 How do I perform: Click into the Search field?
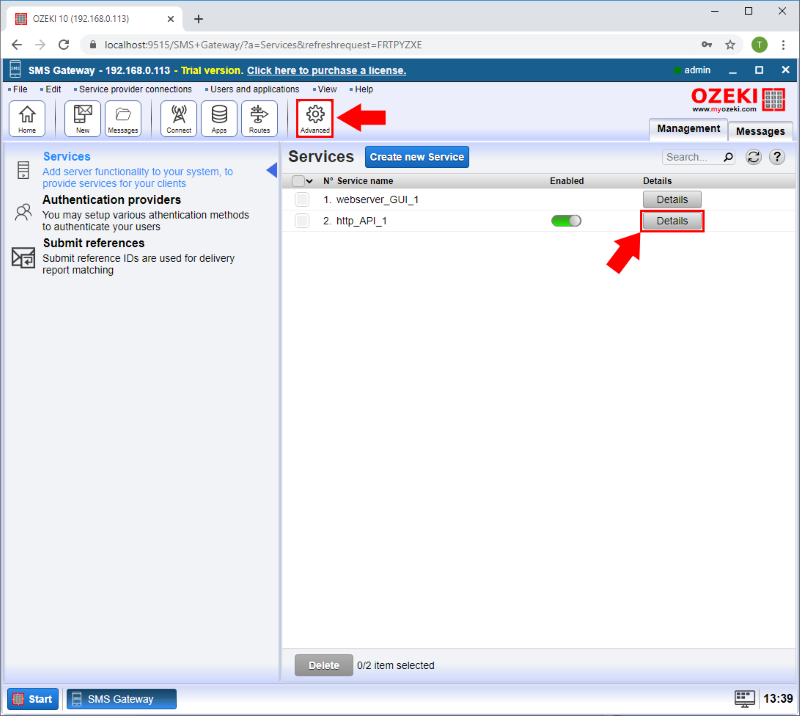tap(690, 157)
